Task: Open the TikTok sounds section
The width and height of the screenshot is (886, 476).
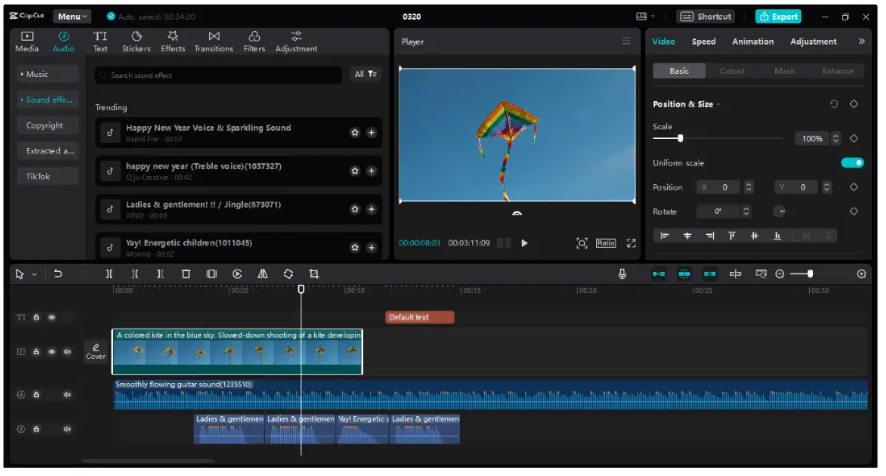Action: coord(47,176)
